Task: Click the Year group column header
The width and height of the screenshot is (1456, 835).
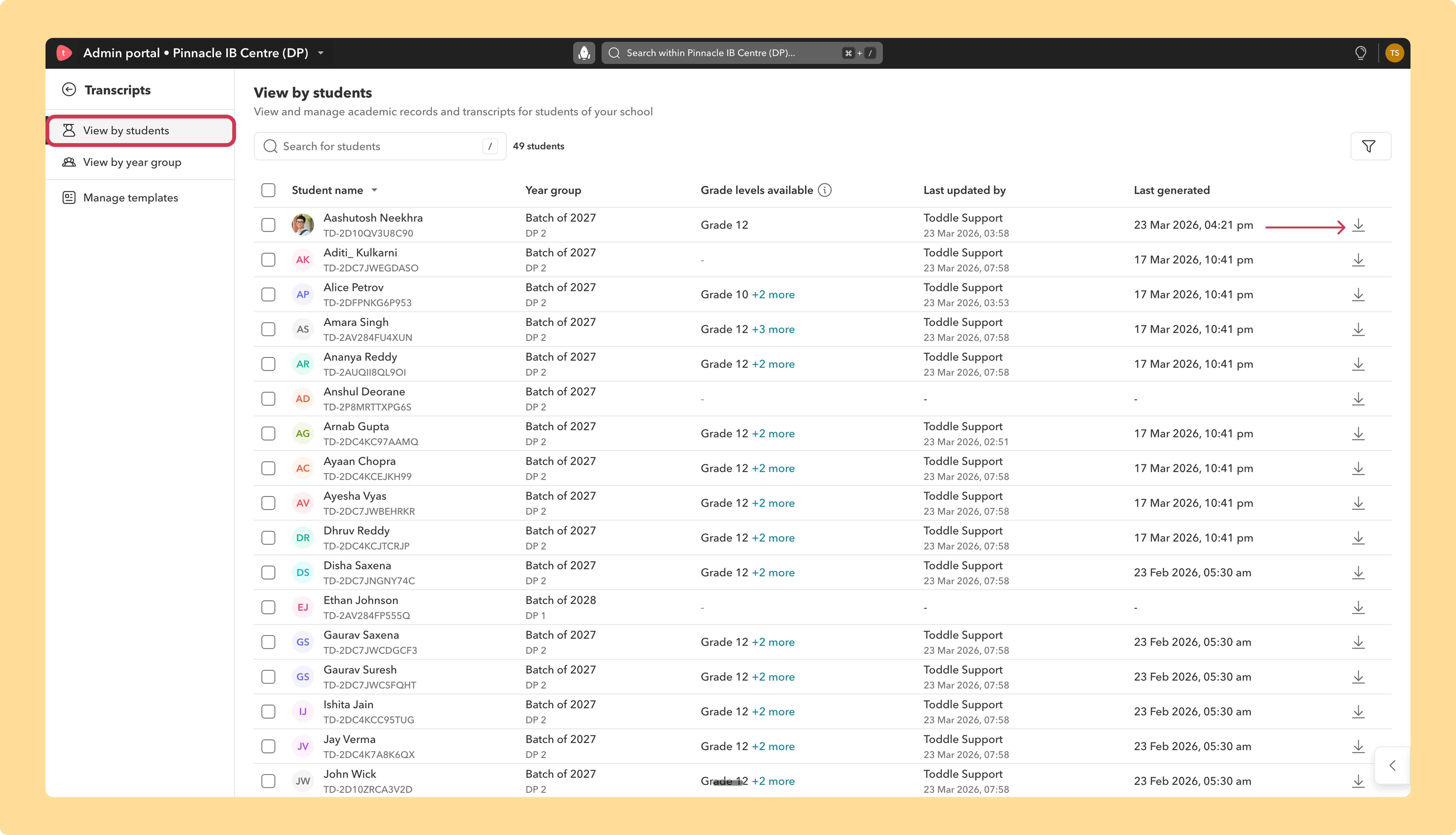Action: [x=553, y=191]
